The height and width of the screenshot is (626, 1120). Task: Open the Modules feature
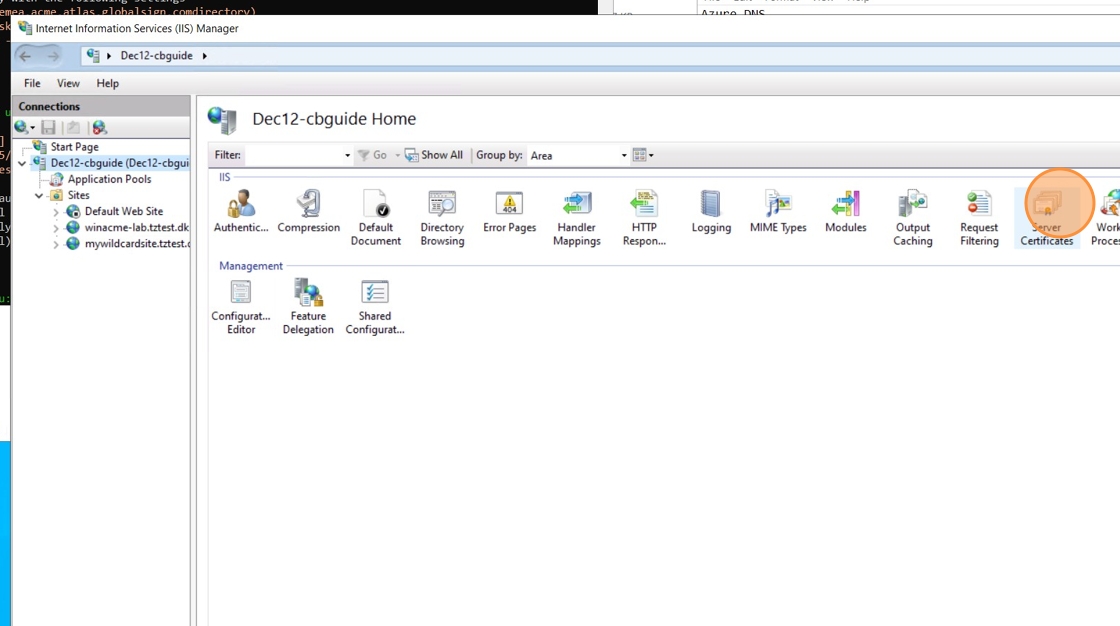coord(845,212)
